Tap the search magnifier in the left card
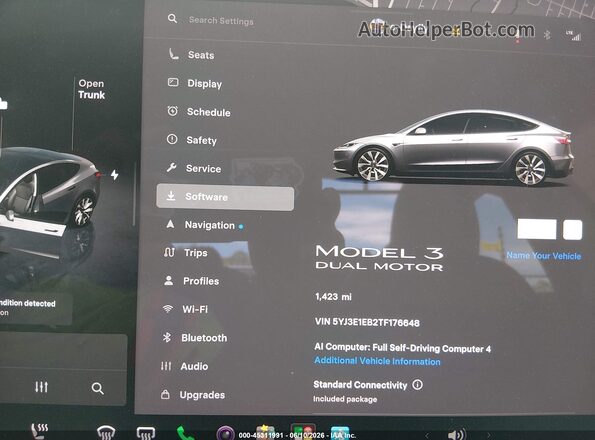The height and width of the screenshot is (440, 595). (98, 388)
